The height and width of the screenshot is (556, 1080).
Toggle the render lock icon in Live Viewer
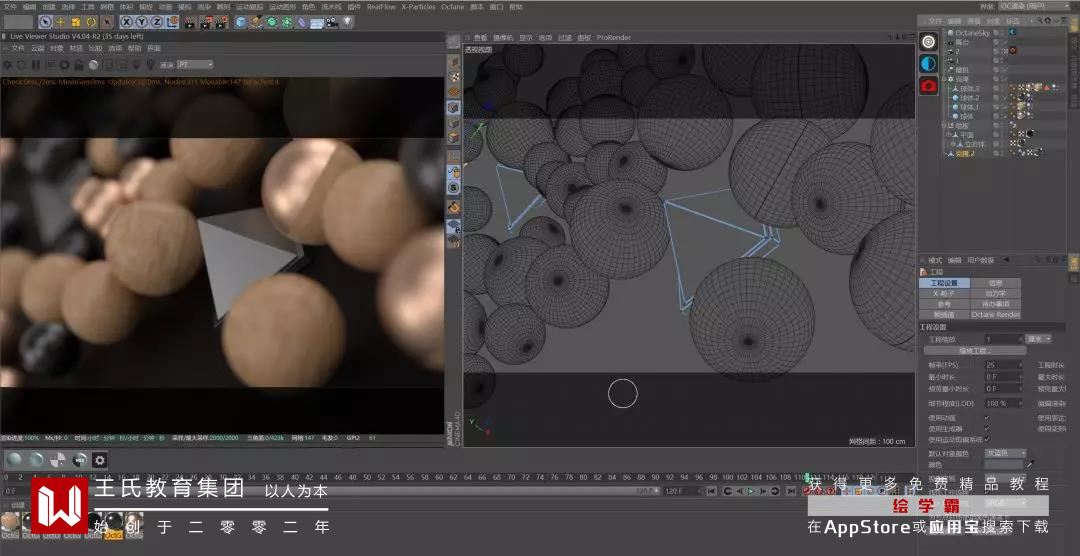[x=79, y=65]
